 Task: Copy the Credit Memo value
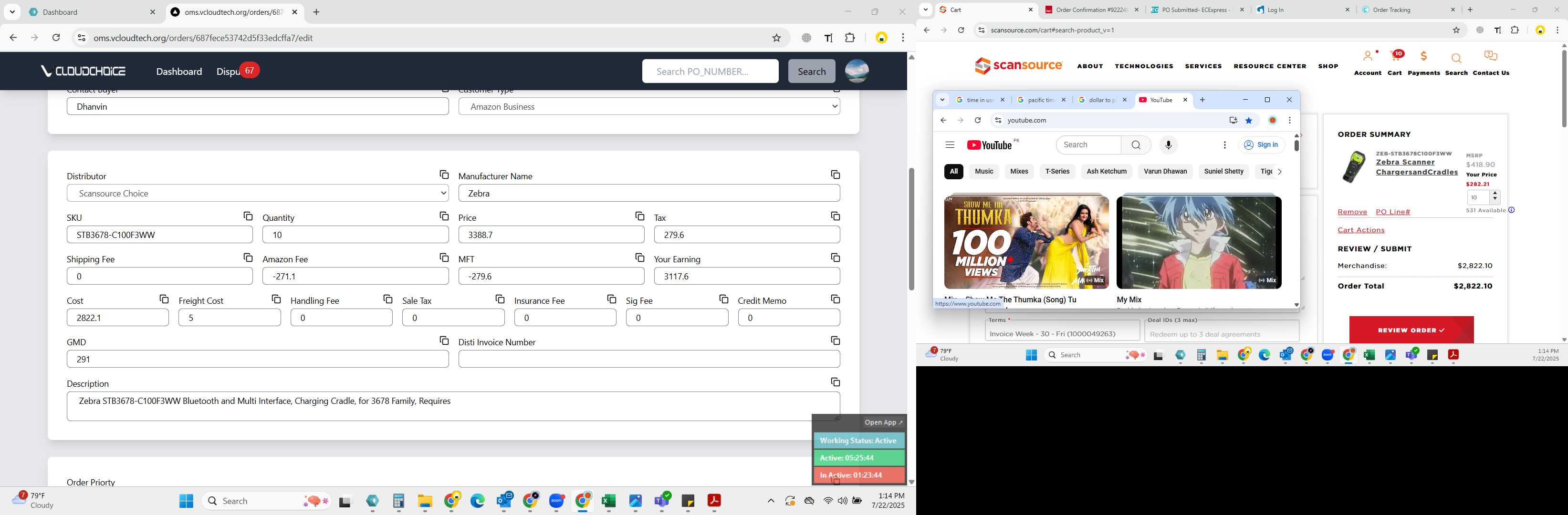pyautogui.click(x=835, y=299)
